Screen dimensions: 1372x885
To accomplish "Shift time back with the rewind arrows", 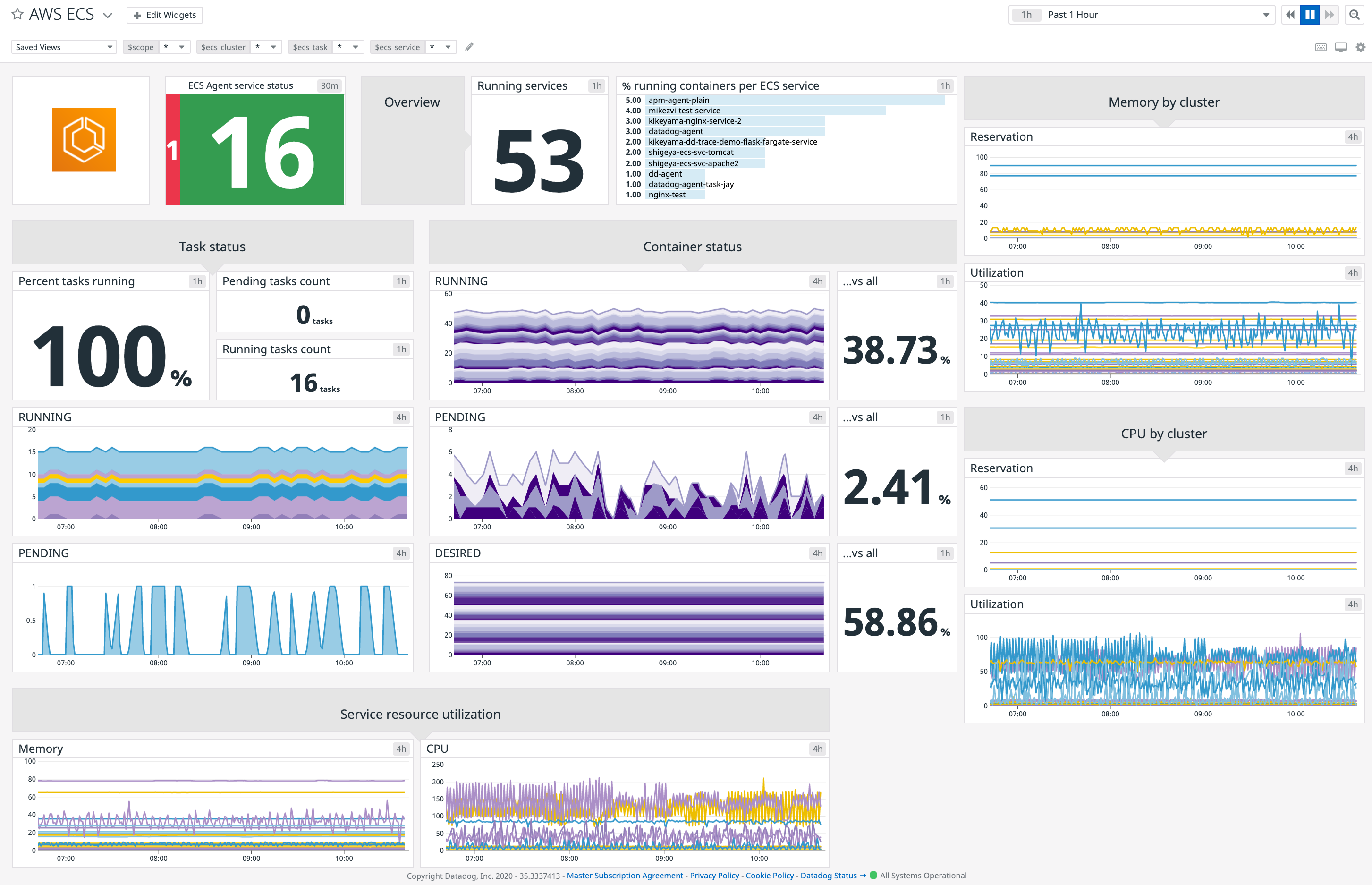I will point(1290,14).
